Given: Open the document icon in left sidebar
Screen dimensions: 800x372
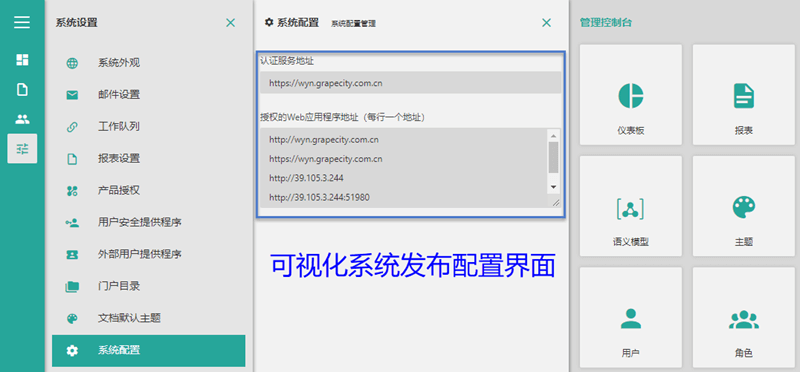Looking at the screenshot, I should (x=22, y=90).
